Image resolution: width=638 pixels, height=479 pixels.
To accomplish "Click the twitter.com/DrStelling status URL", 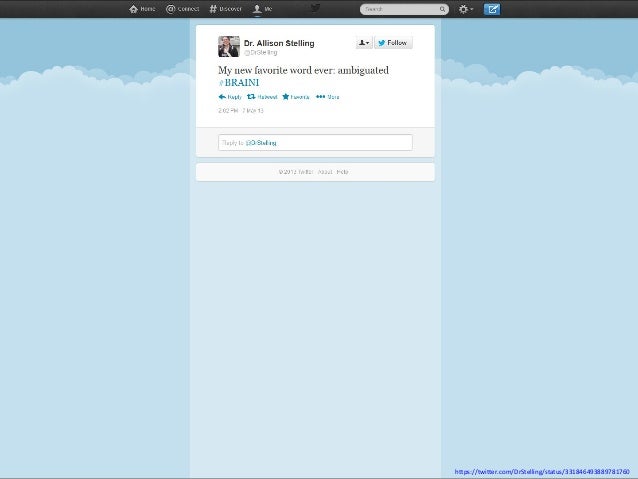I will (x=542, y=472).
